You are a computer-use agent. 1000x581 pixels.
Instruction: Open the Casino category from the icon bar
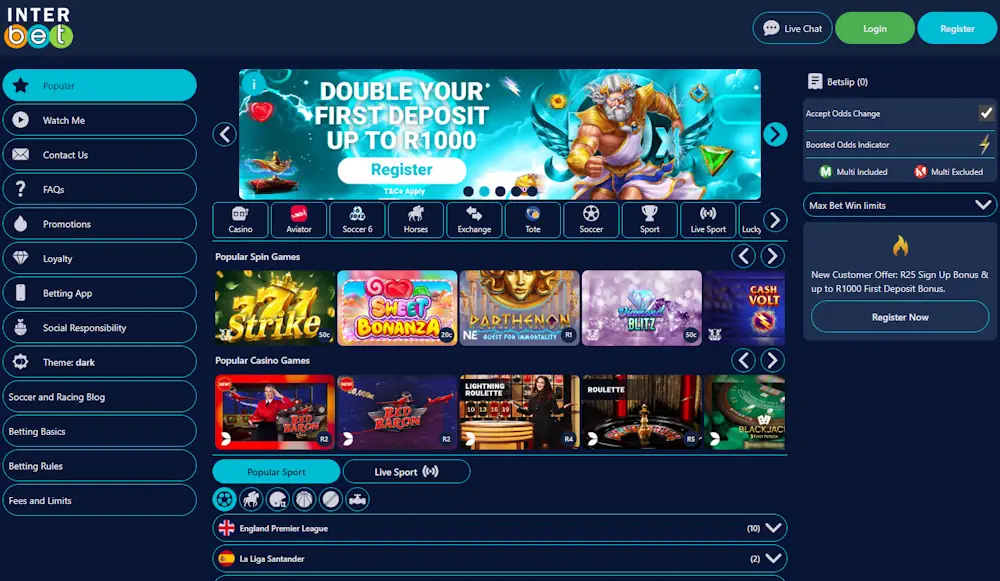point(240,220)
